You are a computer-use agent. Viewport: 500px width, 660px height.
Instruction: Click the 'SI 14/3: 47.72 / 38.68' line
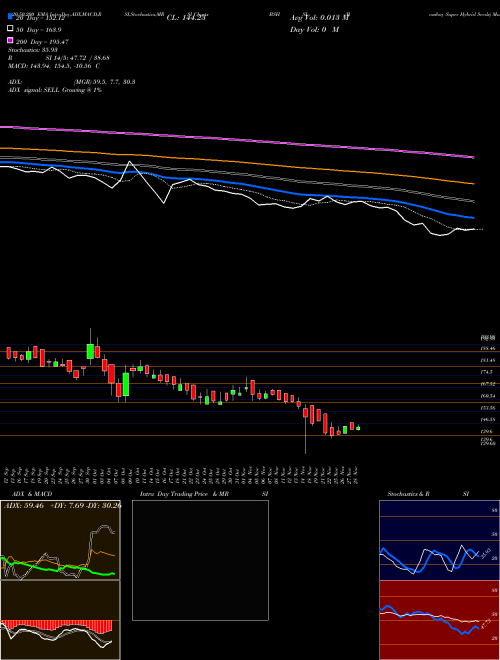[77, 58]
